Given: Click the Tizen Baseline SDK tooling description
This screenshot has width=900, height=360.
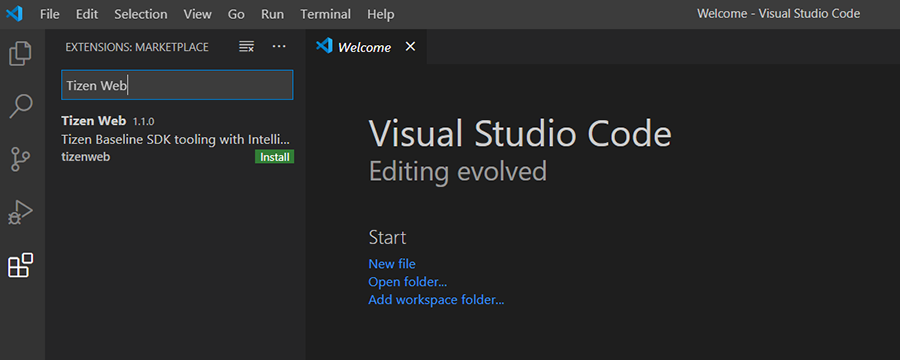Looking at the screenshot, I should (x=176, y=140).
